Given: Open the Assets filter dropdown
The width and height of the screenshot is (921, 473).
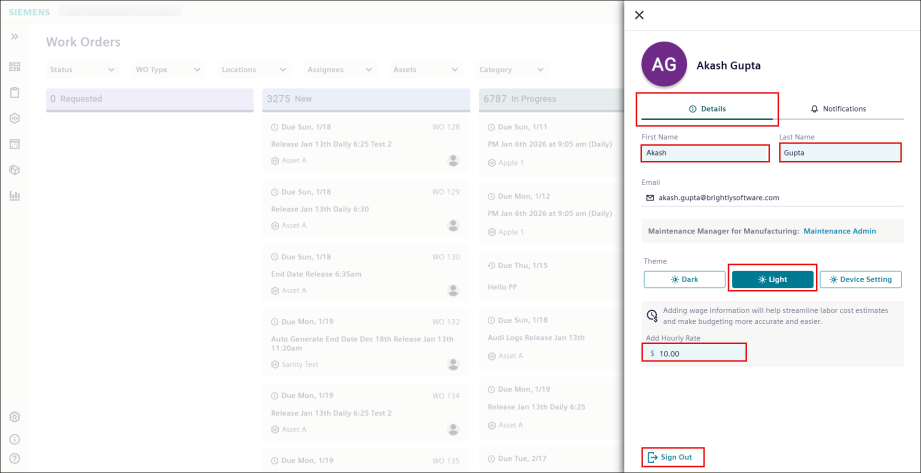Looking at the screenshot, I should (x=426, y=69).
